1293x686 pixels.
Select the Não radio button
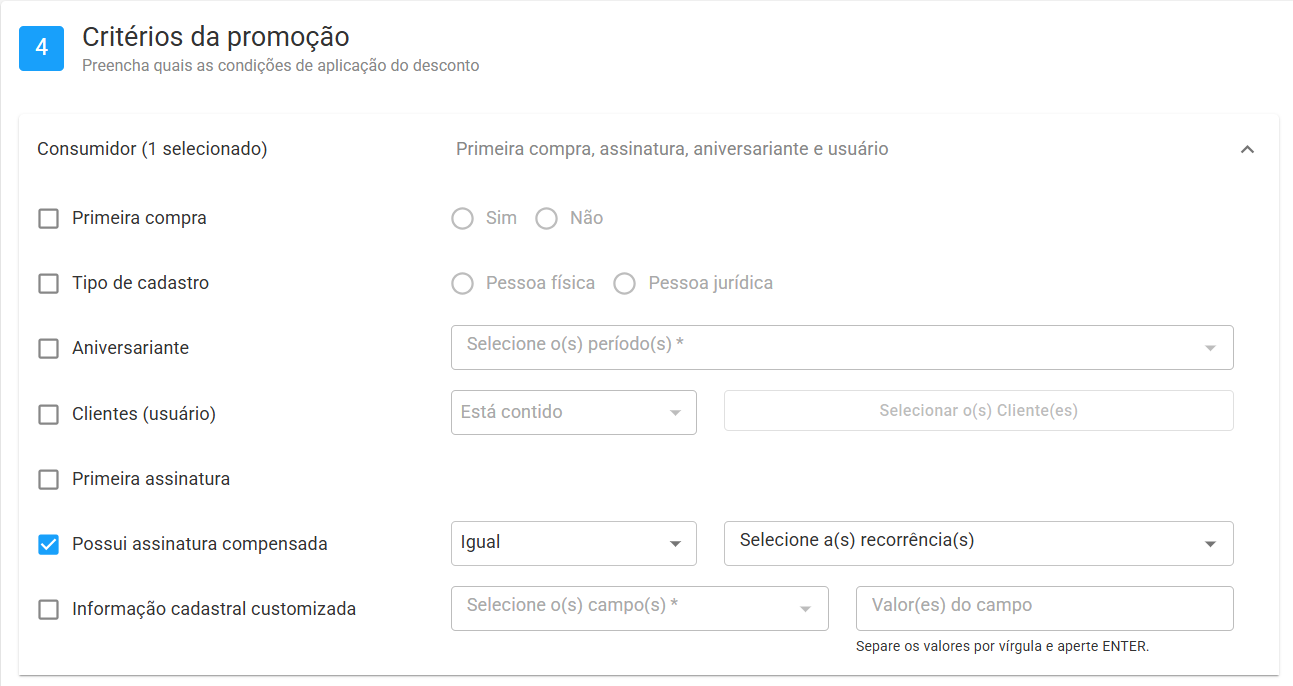pos(546,218)
